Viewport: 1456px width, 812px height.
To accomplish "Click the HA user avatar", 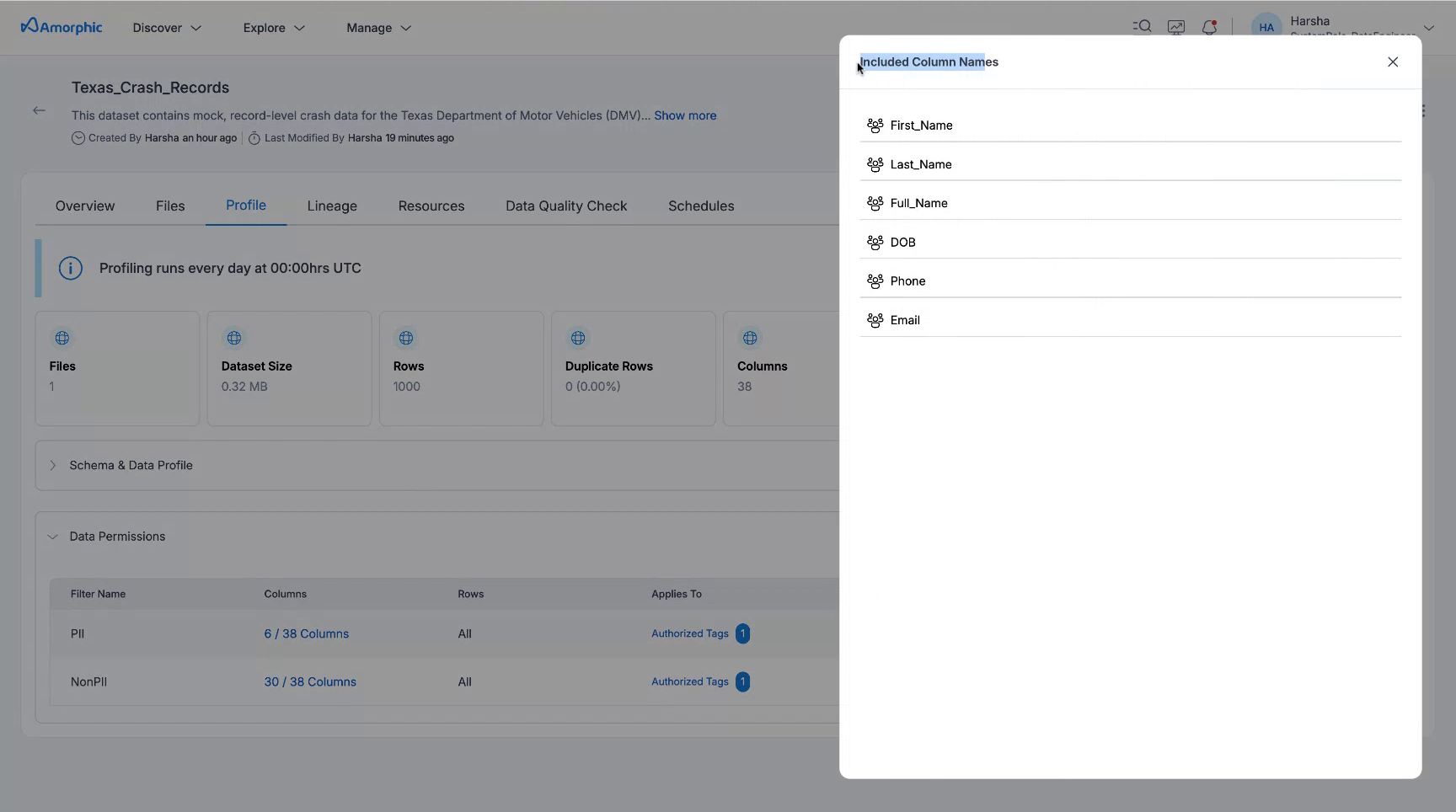I will 1266,25.
